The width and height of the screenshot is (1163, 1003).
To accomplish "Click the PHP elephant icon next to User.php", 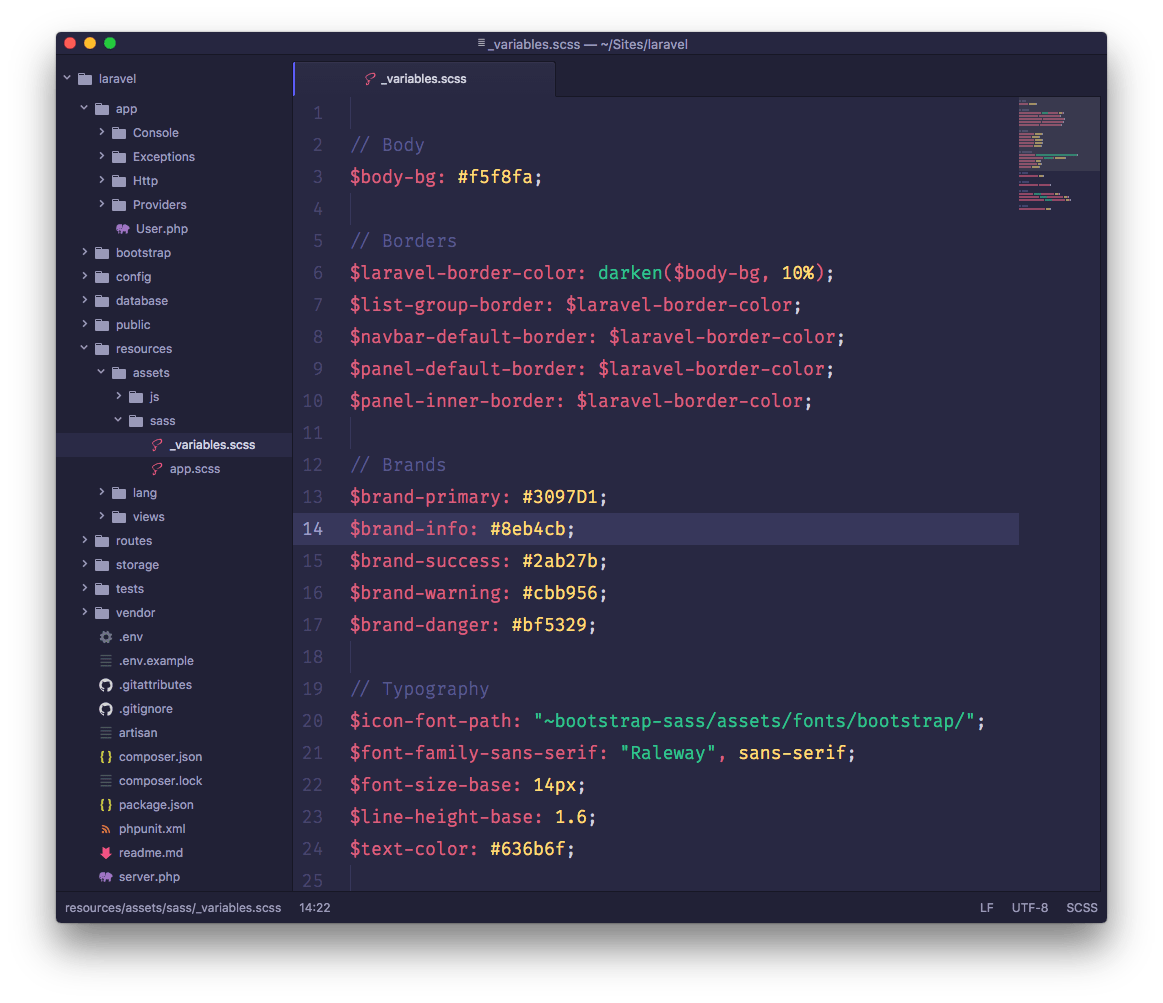I will 121,228.
